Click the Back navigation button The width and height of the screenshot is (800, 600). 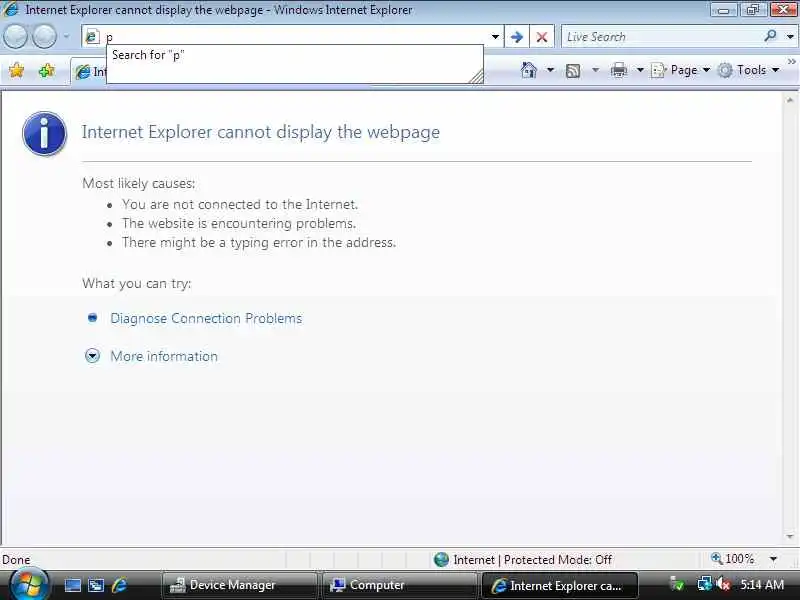15,36
